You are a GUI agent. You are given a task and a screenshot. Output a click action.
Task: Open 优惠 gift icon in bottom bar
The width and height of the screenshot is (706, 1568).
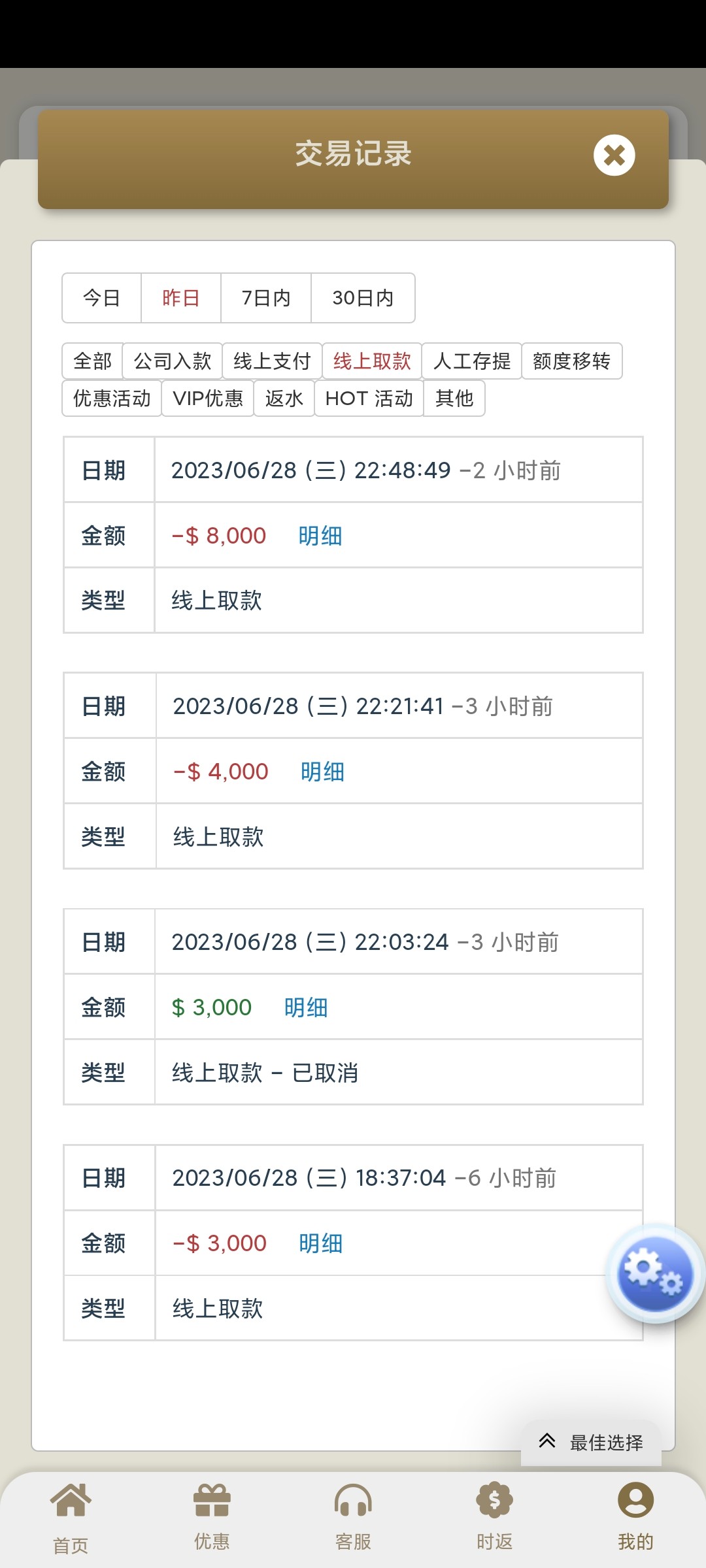(212, 1501)
